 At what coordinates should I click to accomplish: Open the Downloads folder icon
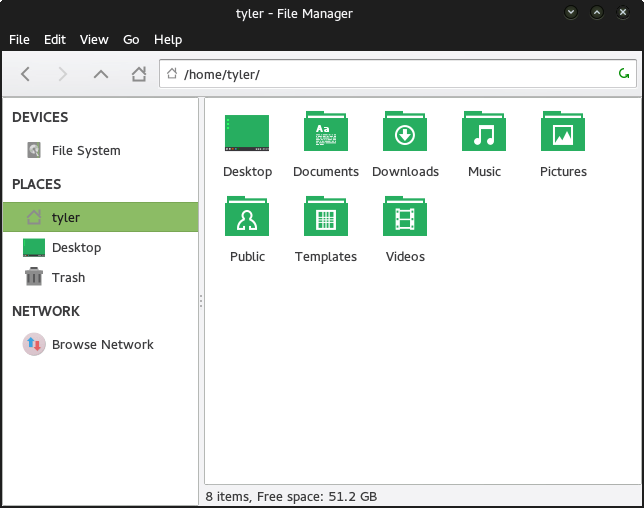pos(405,131)
